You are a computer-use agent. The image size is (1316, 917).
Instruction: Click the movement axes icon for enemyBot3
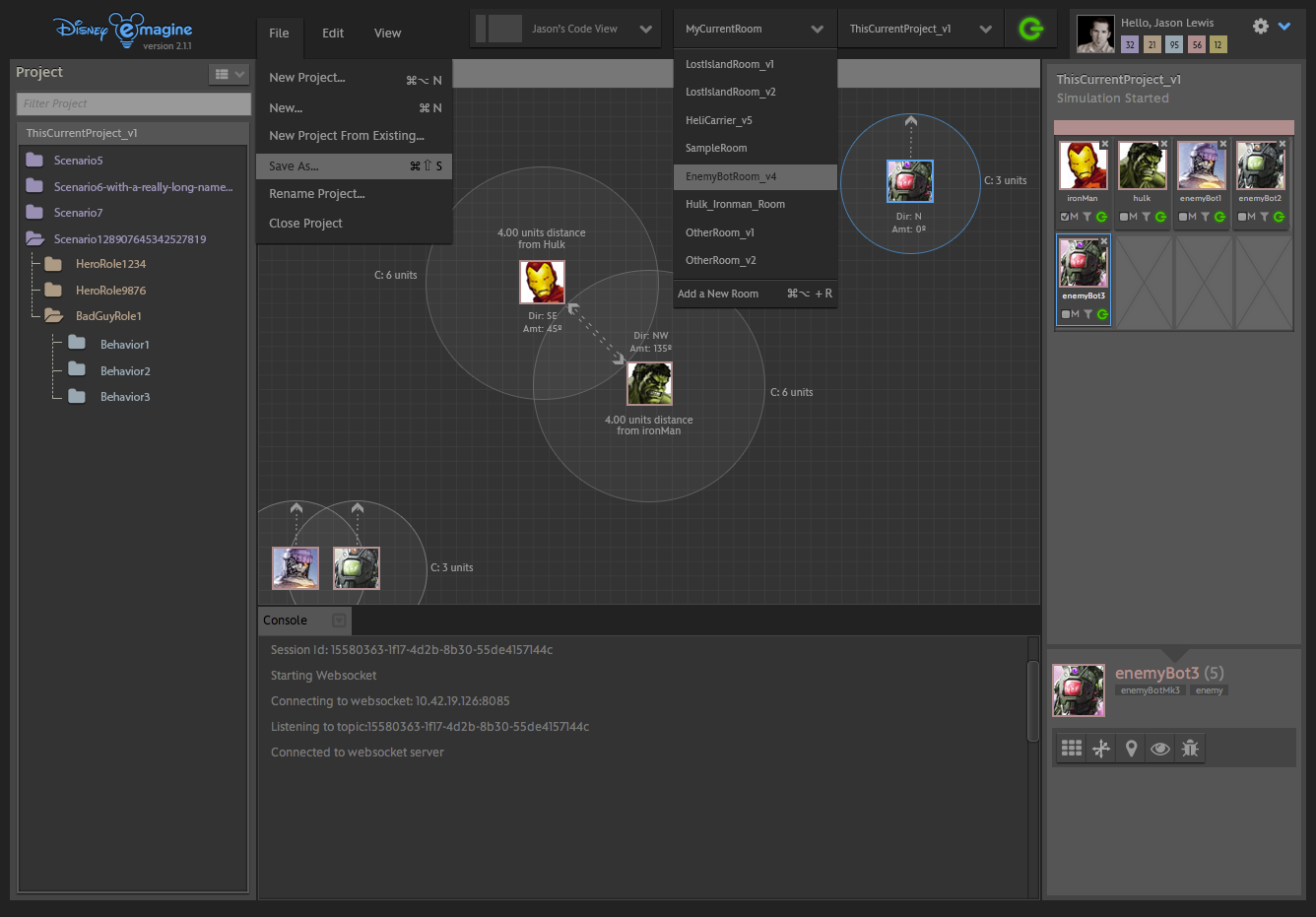point(1101,749)
